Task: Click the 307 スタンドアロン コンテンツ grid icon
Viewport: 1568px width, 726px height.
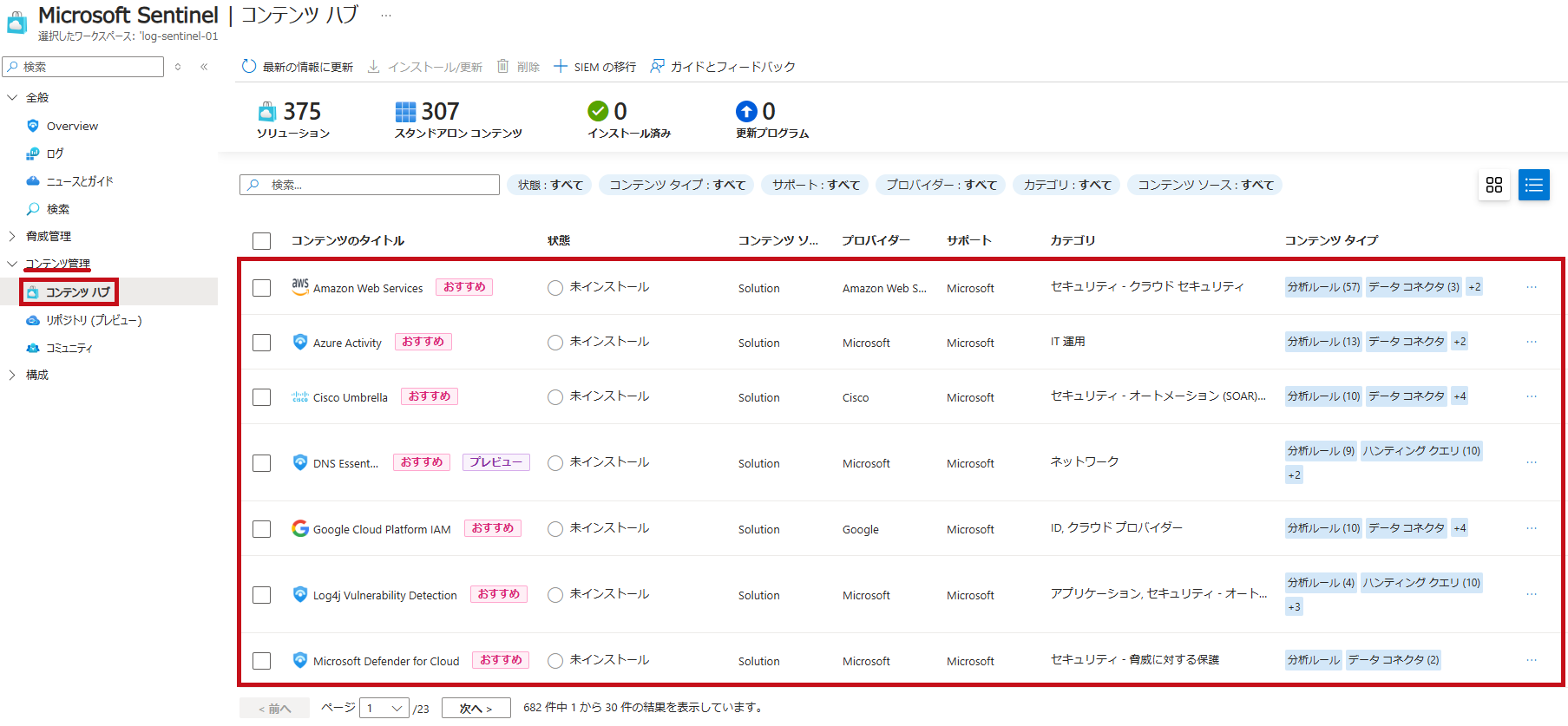Action: pos(405,112)
